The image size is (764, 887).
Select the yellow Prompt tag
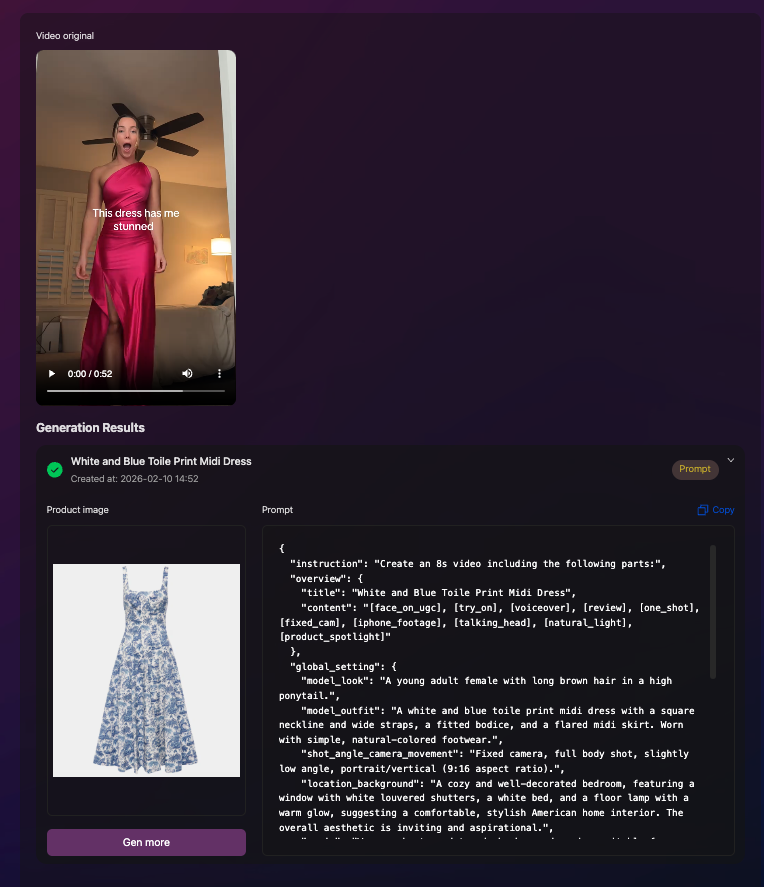tap(695, 469)
